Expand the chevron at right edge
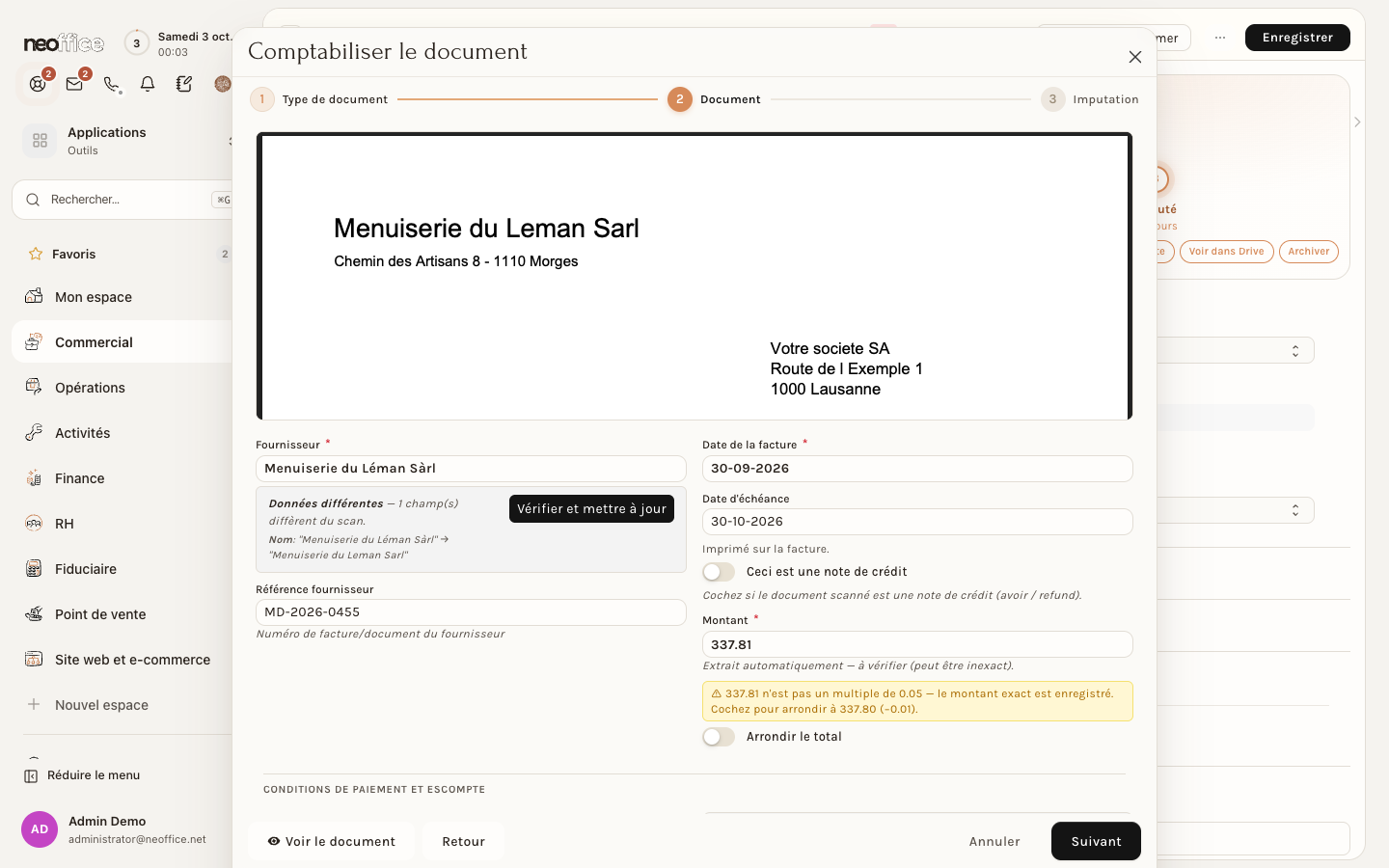This screenshot has height=868, width=1389. (x=1357, y=122)
